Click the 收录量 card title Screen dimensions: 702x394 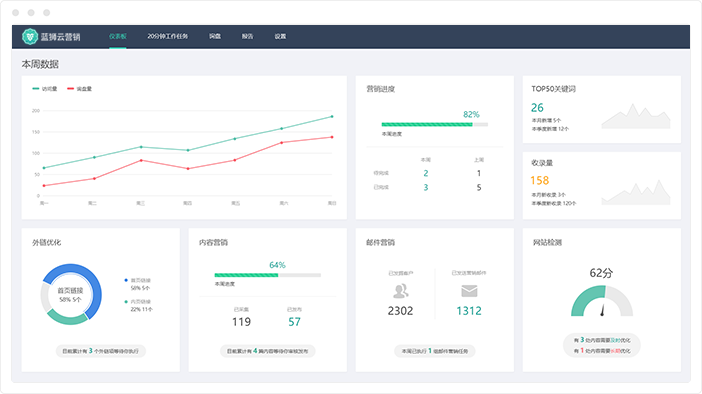pyautogui.click(x=542, y=163)
